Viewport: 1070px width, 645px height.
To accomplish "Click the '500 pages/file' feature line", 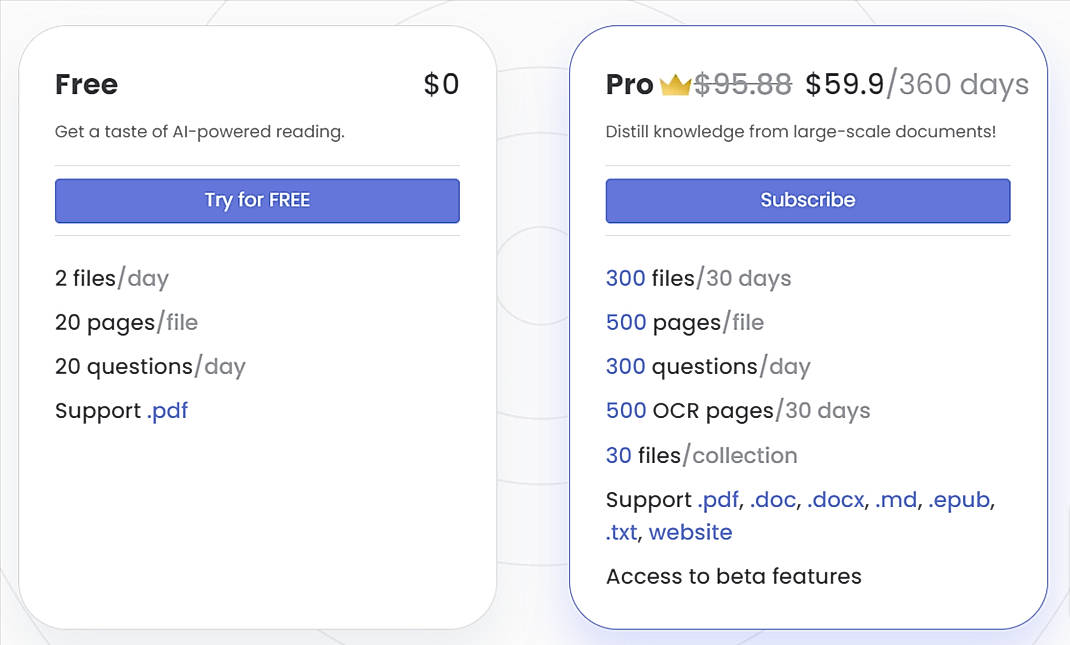I will [685, 322].
